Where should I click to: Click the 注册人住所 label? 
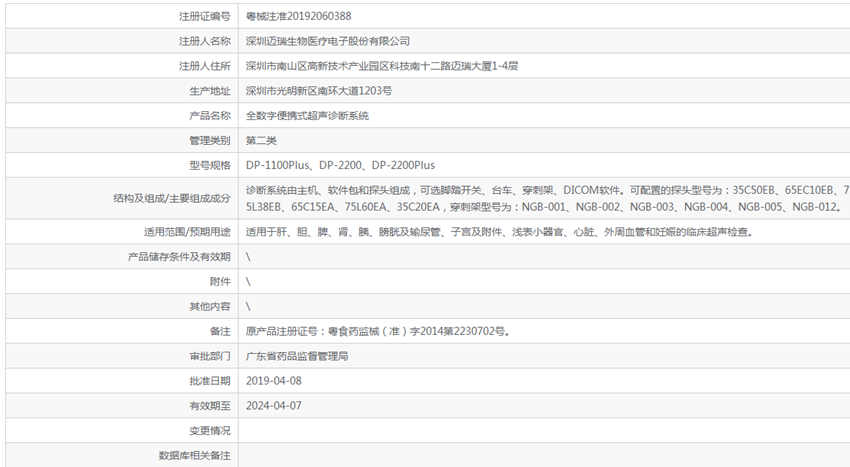tap(205, 66)
